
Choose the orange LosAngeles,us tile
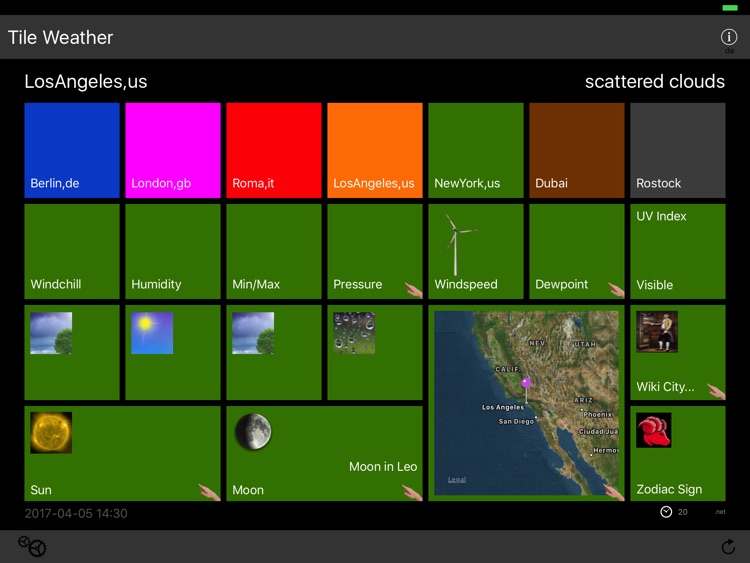(375, 150)
